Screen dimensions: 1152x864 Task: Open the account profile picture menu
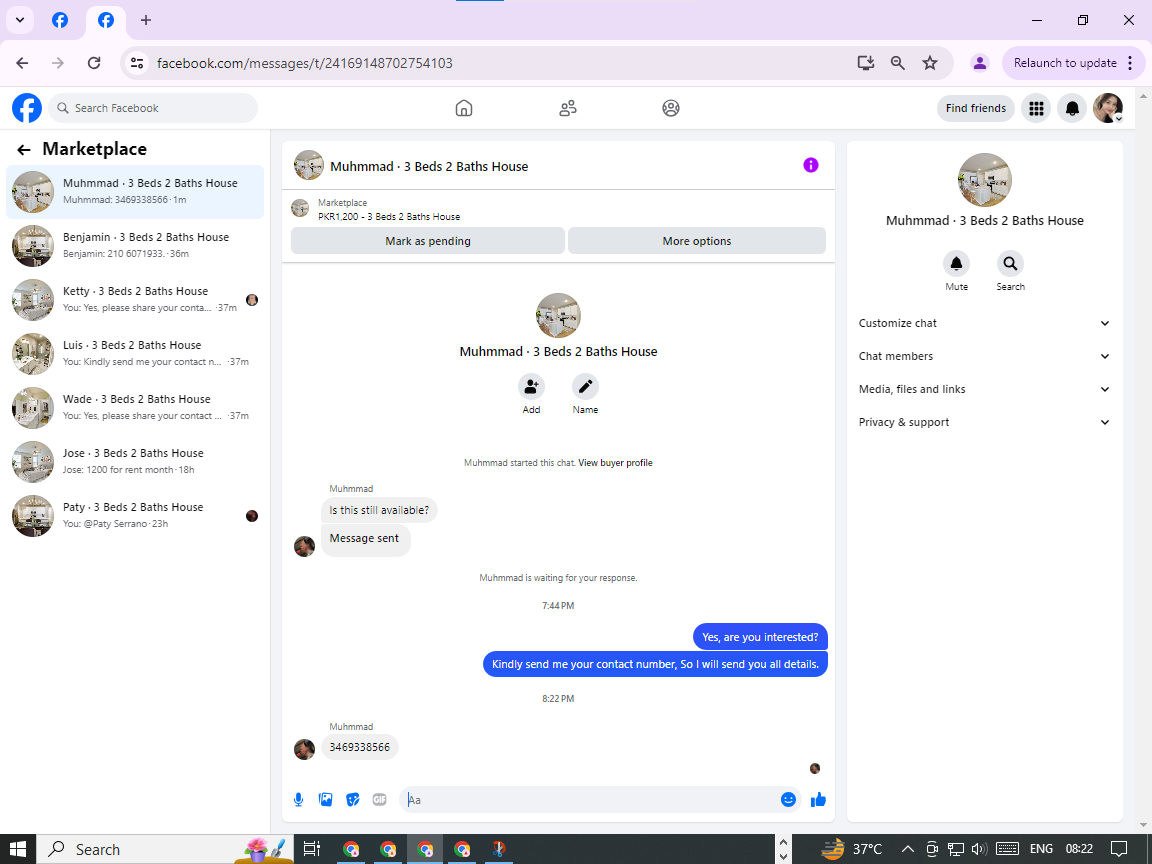point(1108,108)
